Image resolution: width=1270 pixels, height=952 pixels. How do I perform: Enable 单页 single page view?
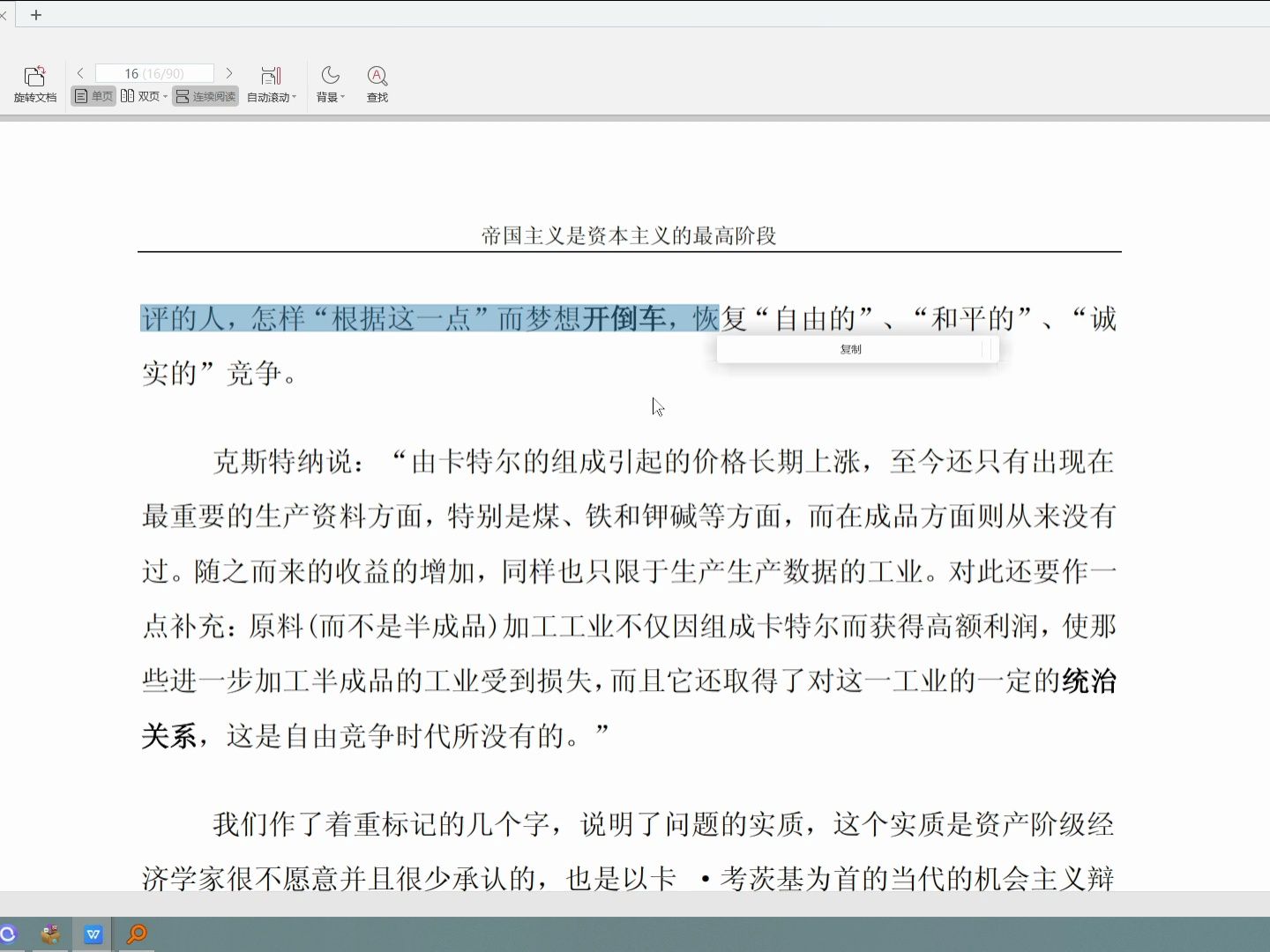tap(93, 96)
